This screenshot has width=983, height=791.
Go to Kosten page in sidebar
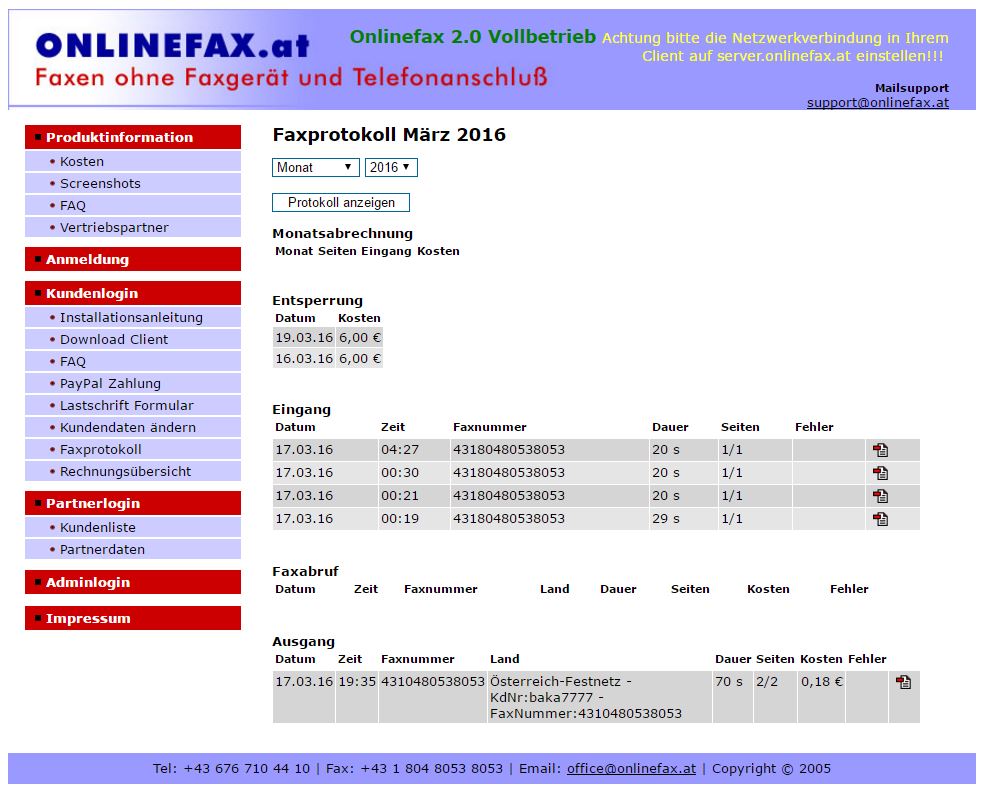[x=82, y=161]
